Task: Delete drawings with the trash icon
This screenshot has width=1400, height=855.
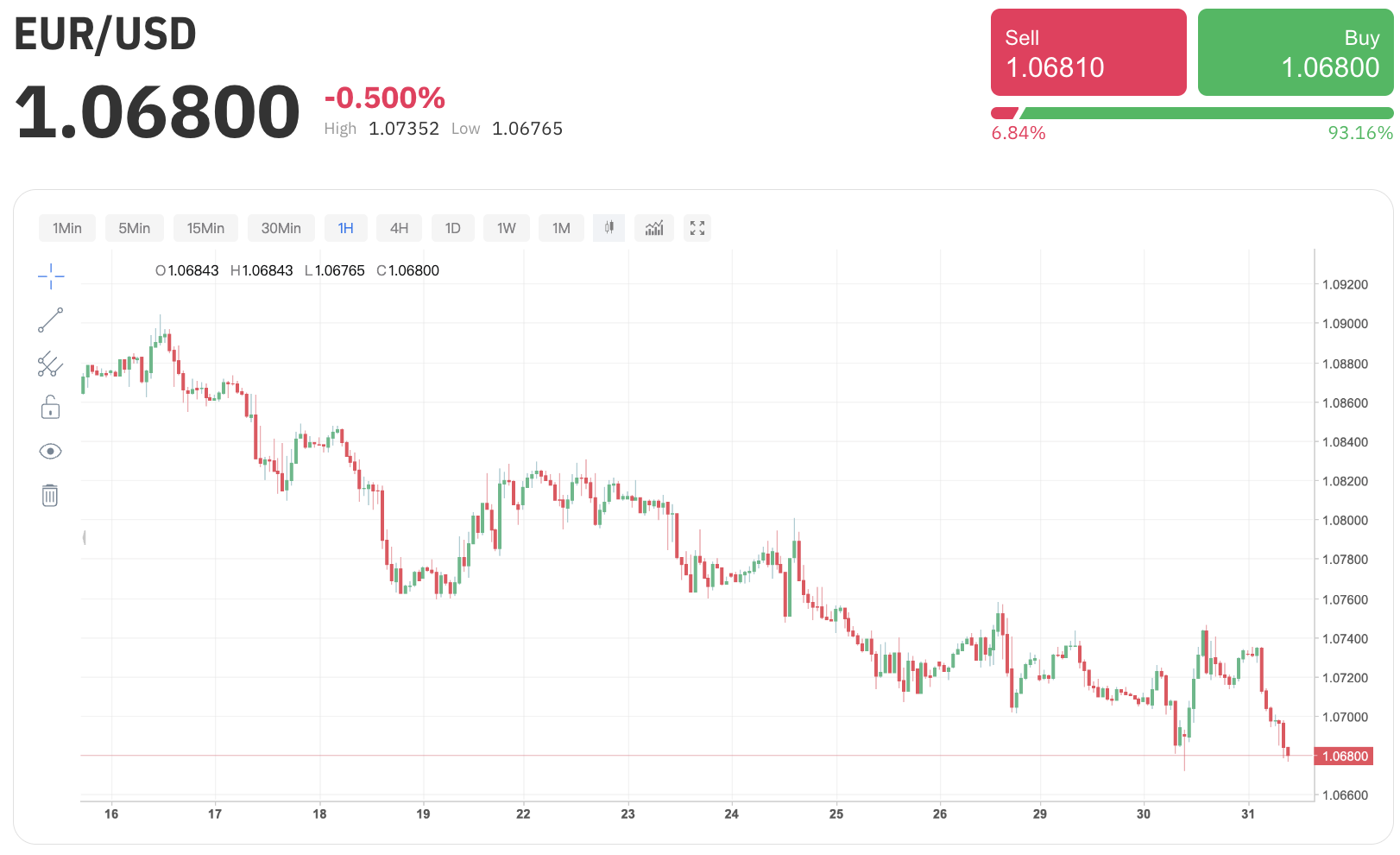Action: tap(50, 495)
